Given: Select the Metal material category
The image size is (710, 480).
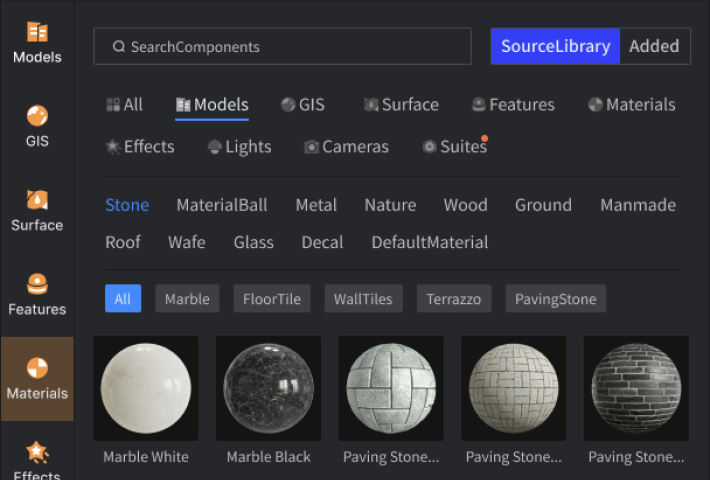Looking at the screenshot, I should pos(316,205).
